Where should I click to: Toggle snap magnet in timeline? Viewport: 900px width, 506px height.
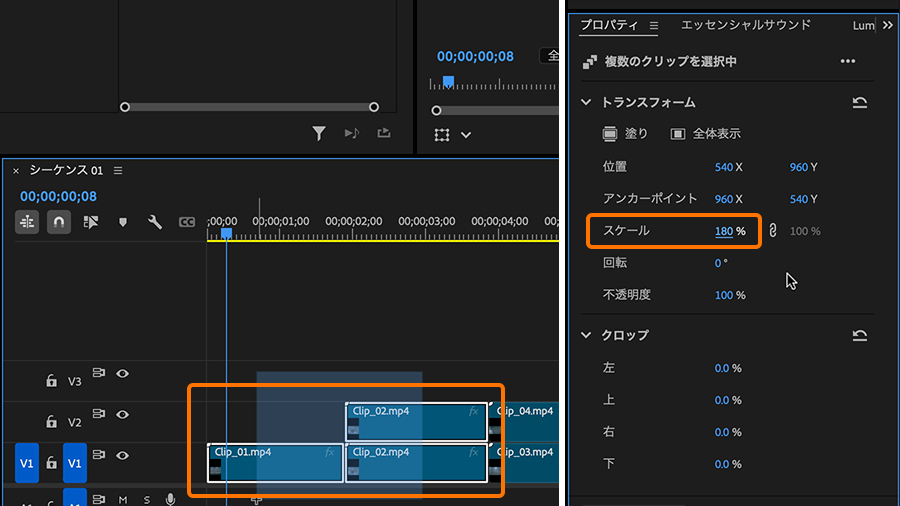click(x=59, y=222)
